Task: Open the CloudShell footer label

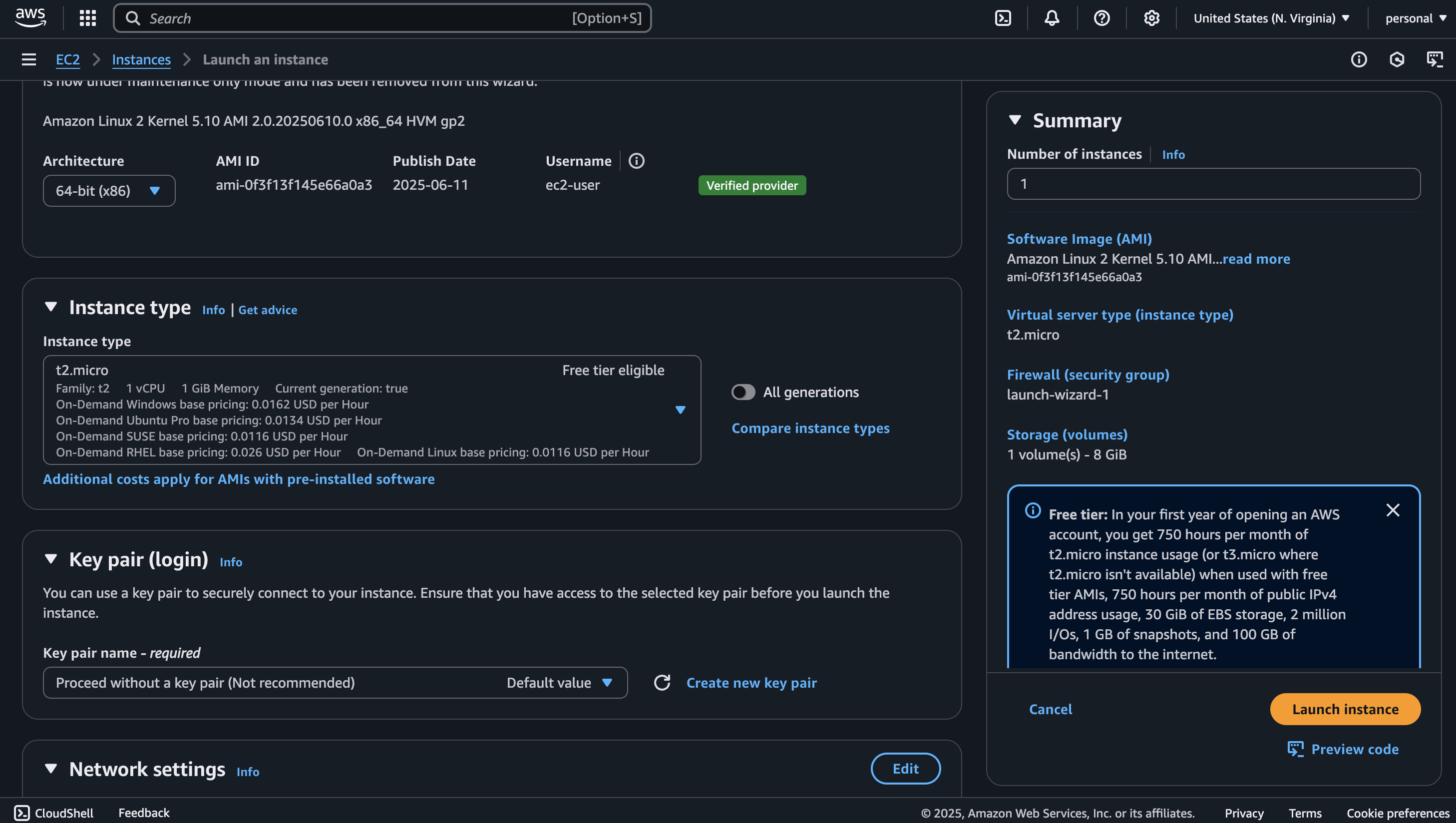Action: [64, 813]
